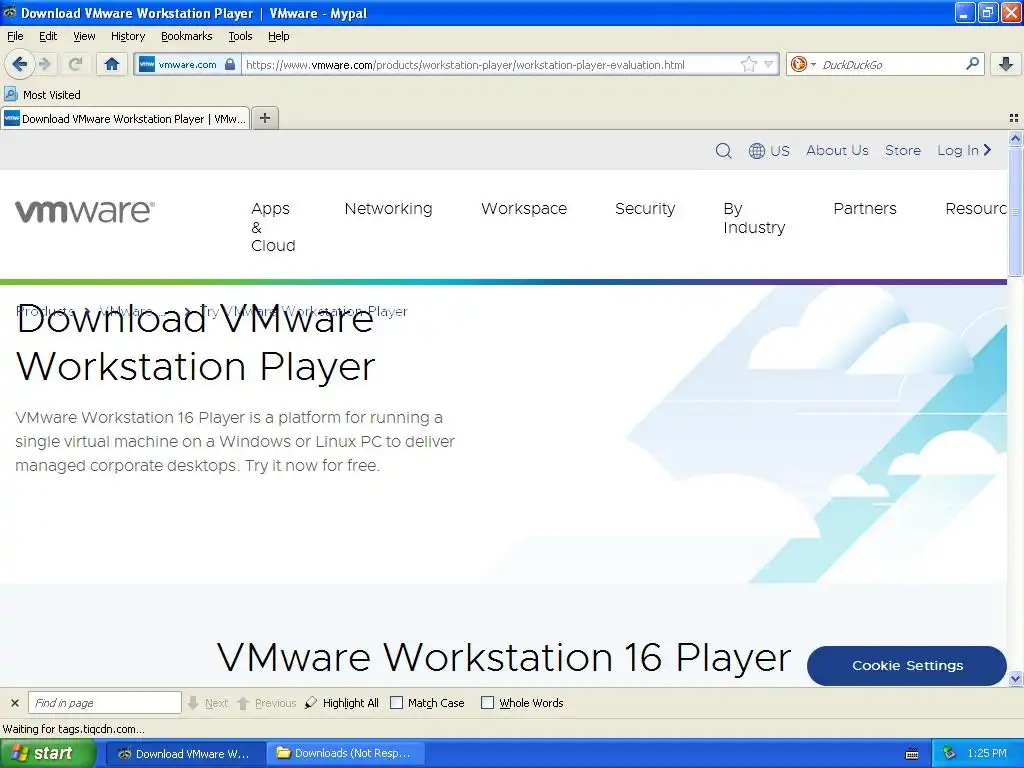Bookmark this page with the star icon
Screen dimensions: 1024x768
point(748,64)
